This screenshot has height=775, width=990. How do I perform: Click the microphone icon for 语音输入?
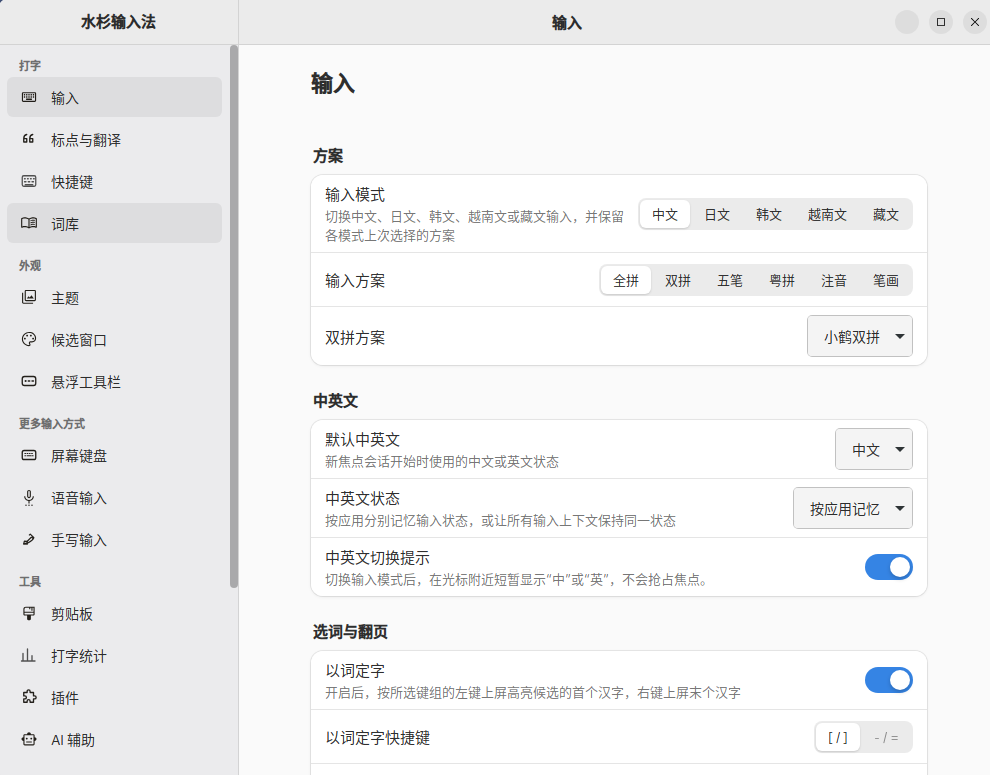[29, 498]
